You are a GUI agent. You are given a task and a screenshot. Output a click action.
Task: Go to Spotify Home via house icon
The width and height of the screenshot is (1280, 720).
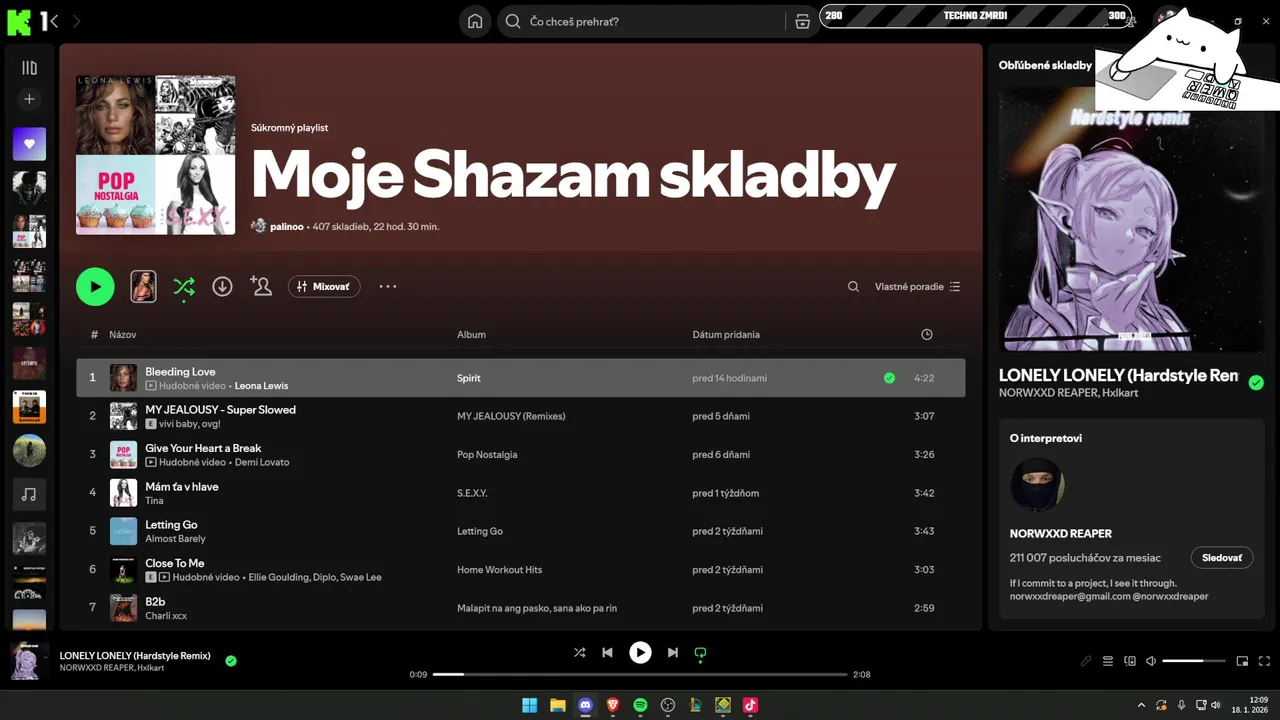(475, 21)
